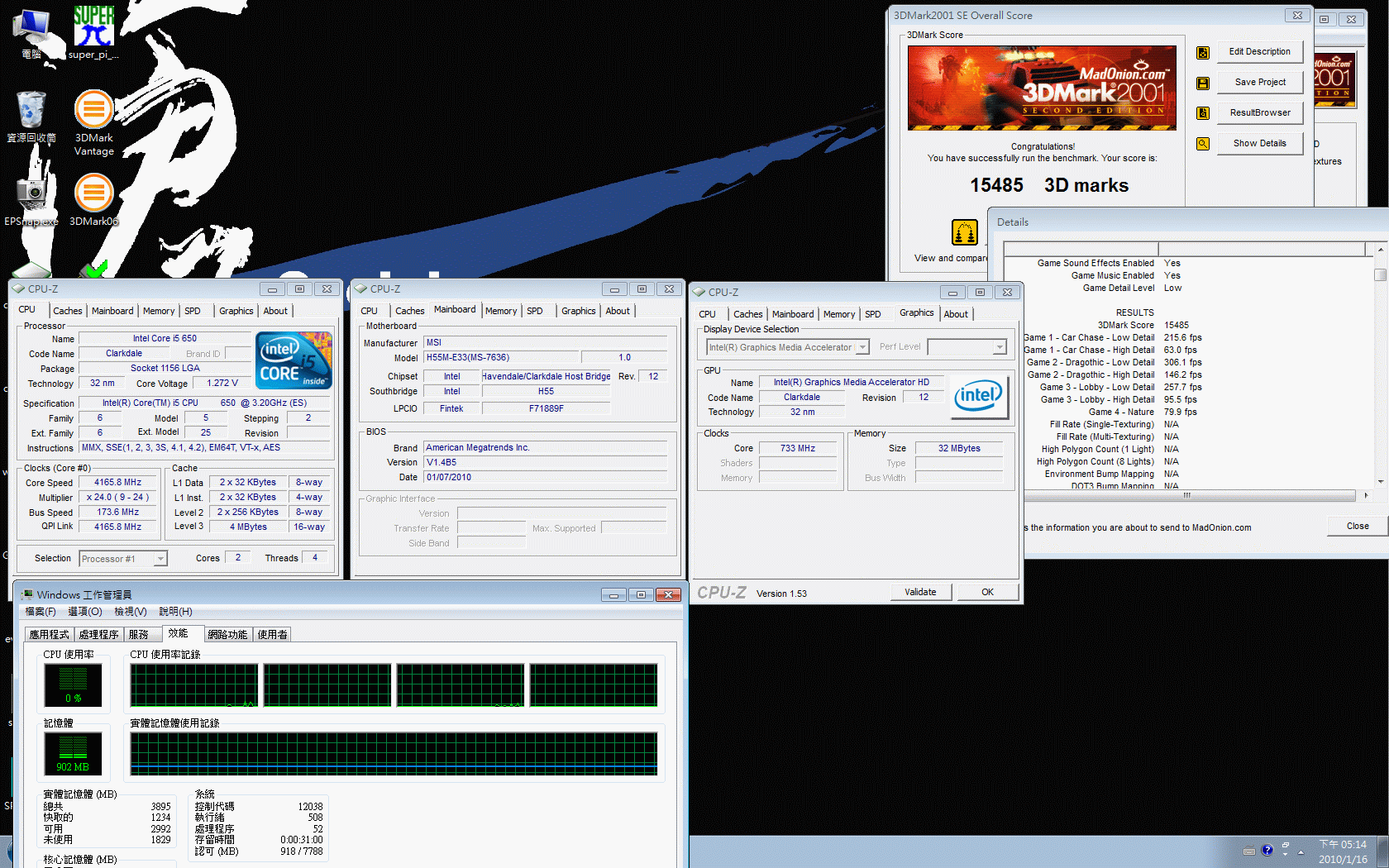1389x868 pixels.
Task: Click the Task Manager title bar icon
Action: coord(27,594)
